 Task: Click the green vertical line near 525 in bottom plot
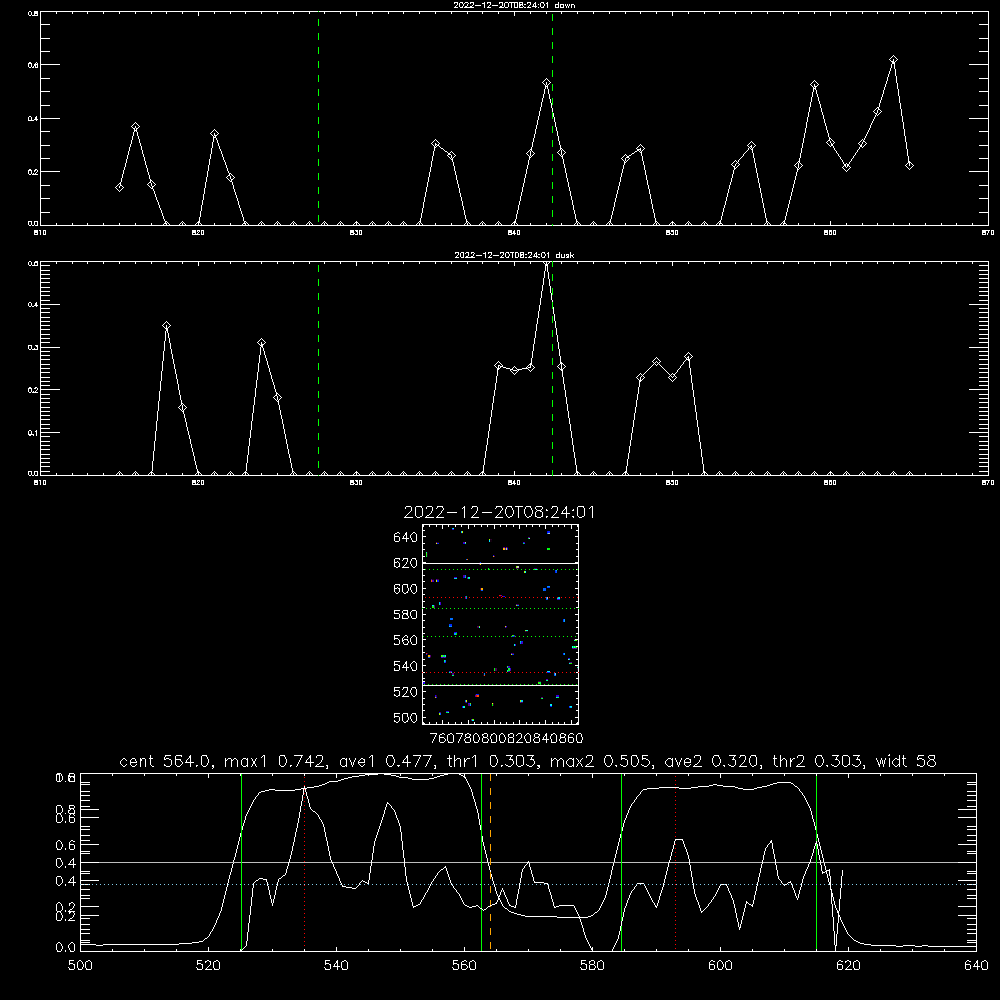241,861
